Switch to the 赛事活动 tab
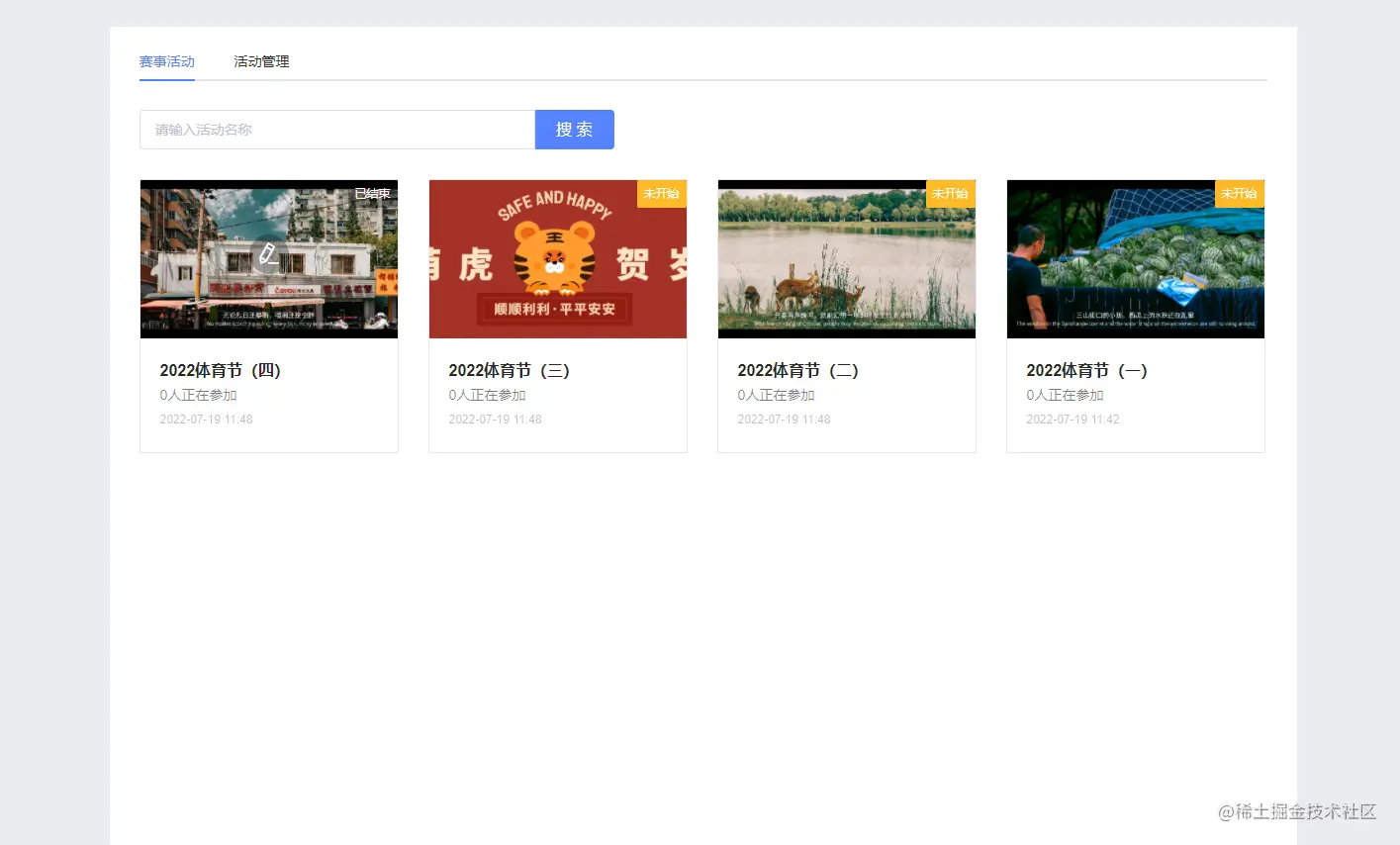This screenshot has width=1400, height=845. tap(167, 61)
